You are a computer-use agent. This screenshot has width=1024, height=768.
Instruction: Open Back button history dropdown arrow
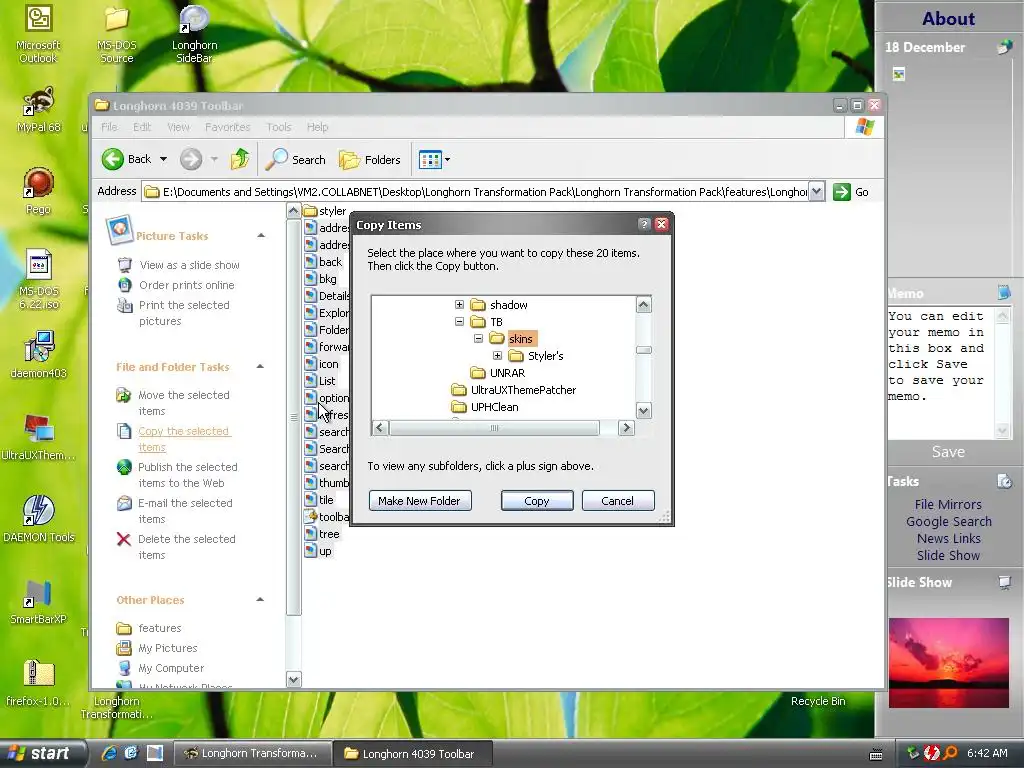[x=163, y=159]
